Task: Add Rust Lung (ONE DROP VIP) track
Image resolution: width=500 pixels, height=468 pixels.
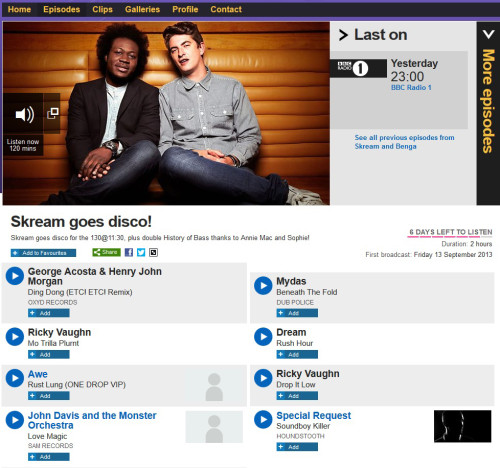Action: 49,396
